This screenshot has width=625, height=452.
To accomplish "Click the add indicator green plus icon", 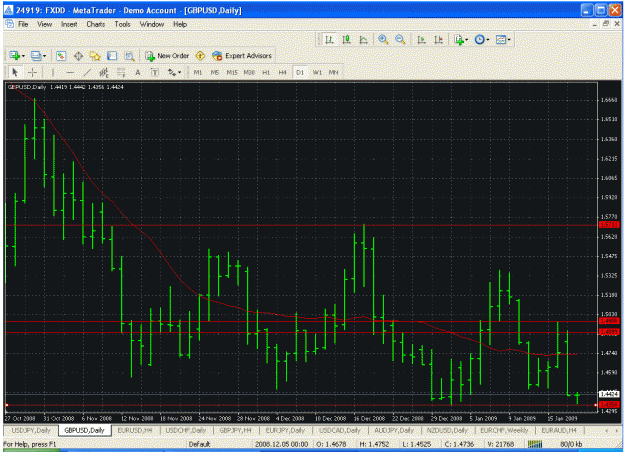I will [459, 39].
